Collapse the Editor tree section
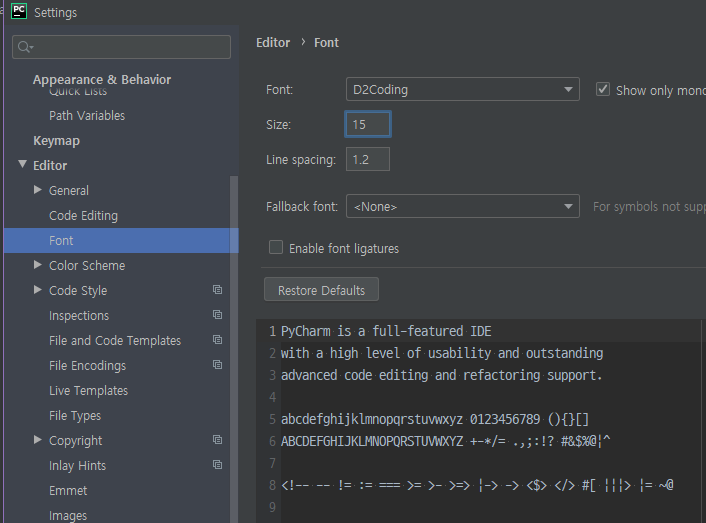 pos(22,164)
